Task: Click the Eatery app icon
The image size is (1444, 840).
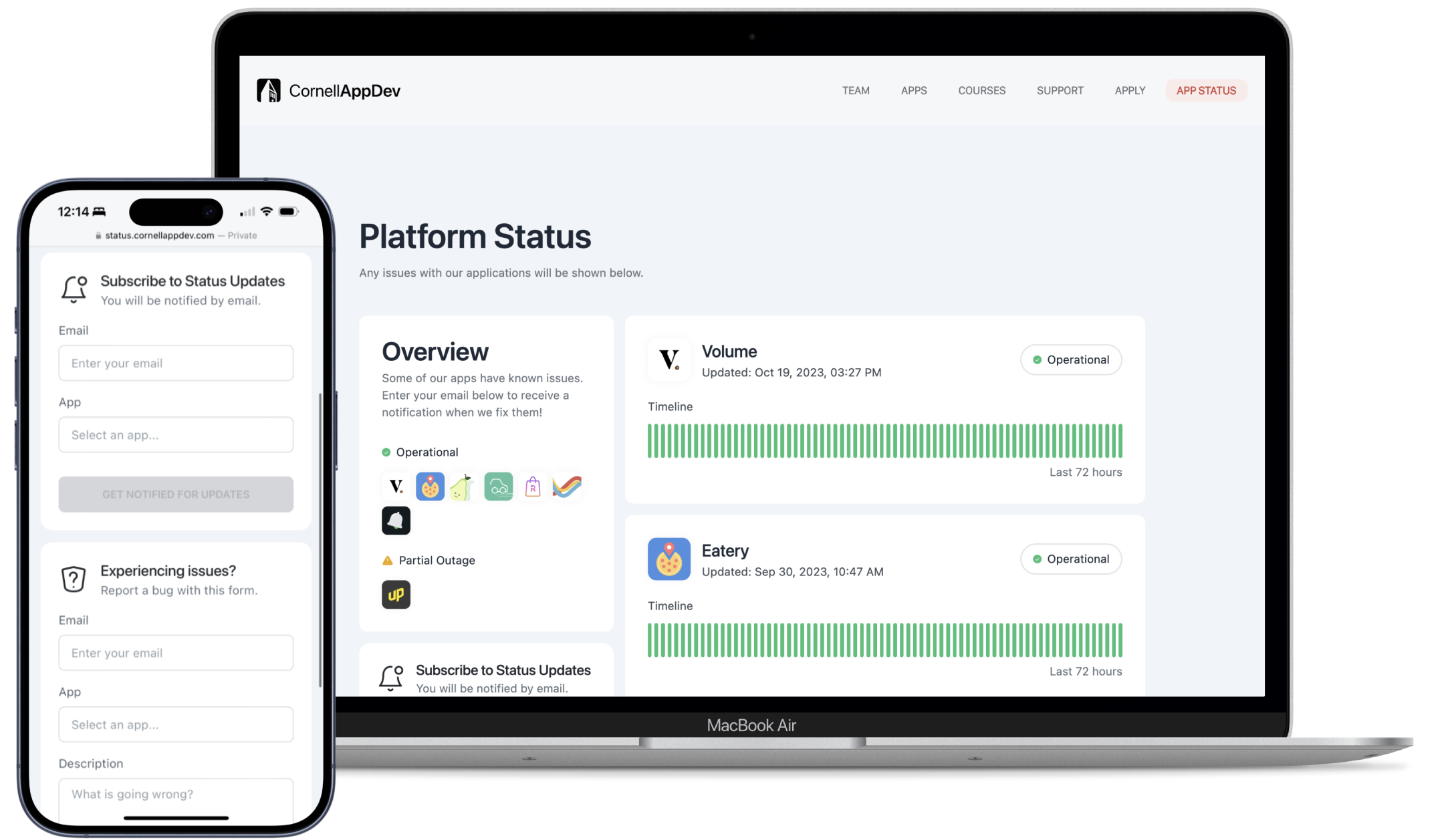Action: (429, 486)
